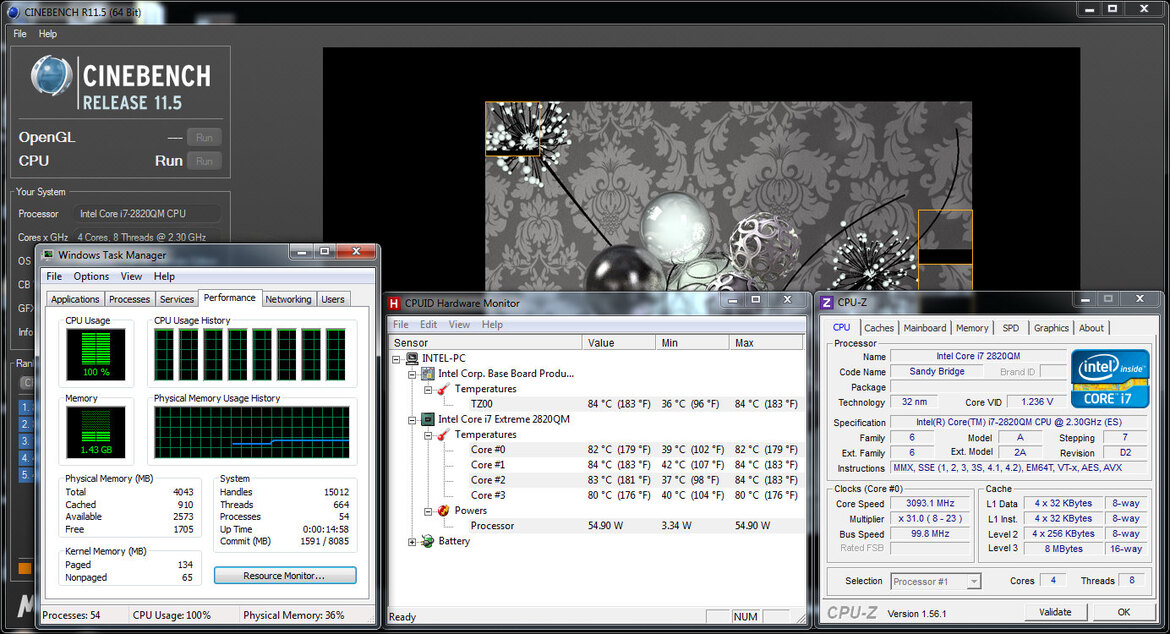Click the CINEBENCH sphere logo

coord(51,76)
